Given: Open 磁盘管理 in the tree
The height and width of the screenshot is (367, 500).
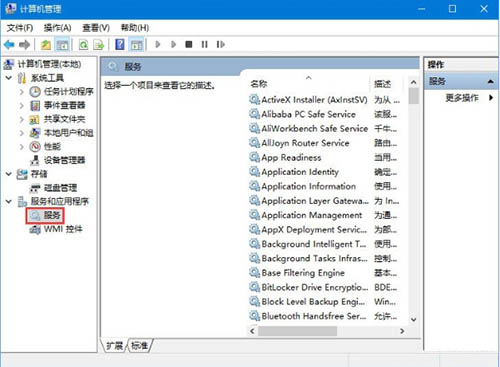Looking at the screenshot, I should click(x=60, y=188).
